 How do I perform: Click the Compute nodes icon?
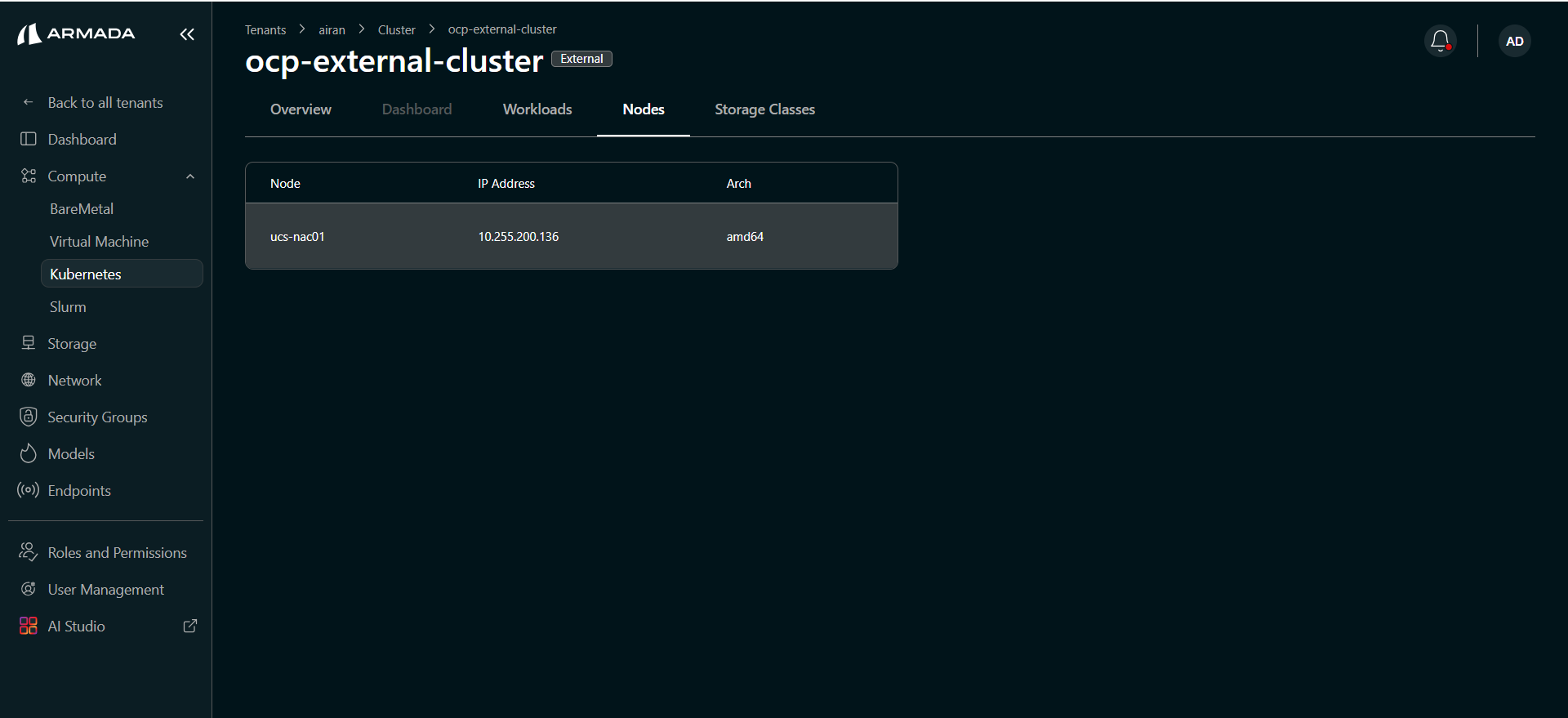pyautogui.click(x=29, y=176)
